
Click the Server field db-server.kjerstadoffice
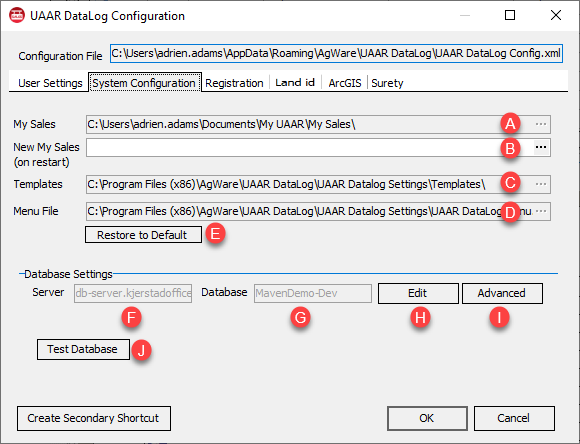(133, 293)
